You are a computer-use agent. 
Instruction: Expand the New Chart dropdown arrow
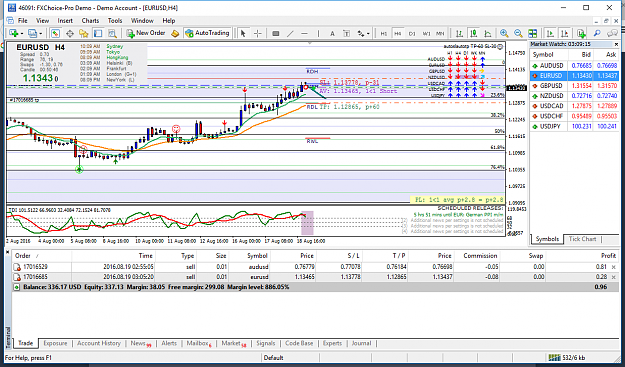tap(22, 33)
